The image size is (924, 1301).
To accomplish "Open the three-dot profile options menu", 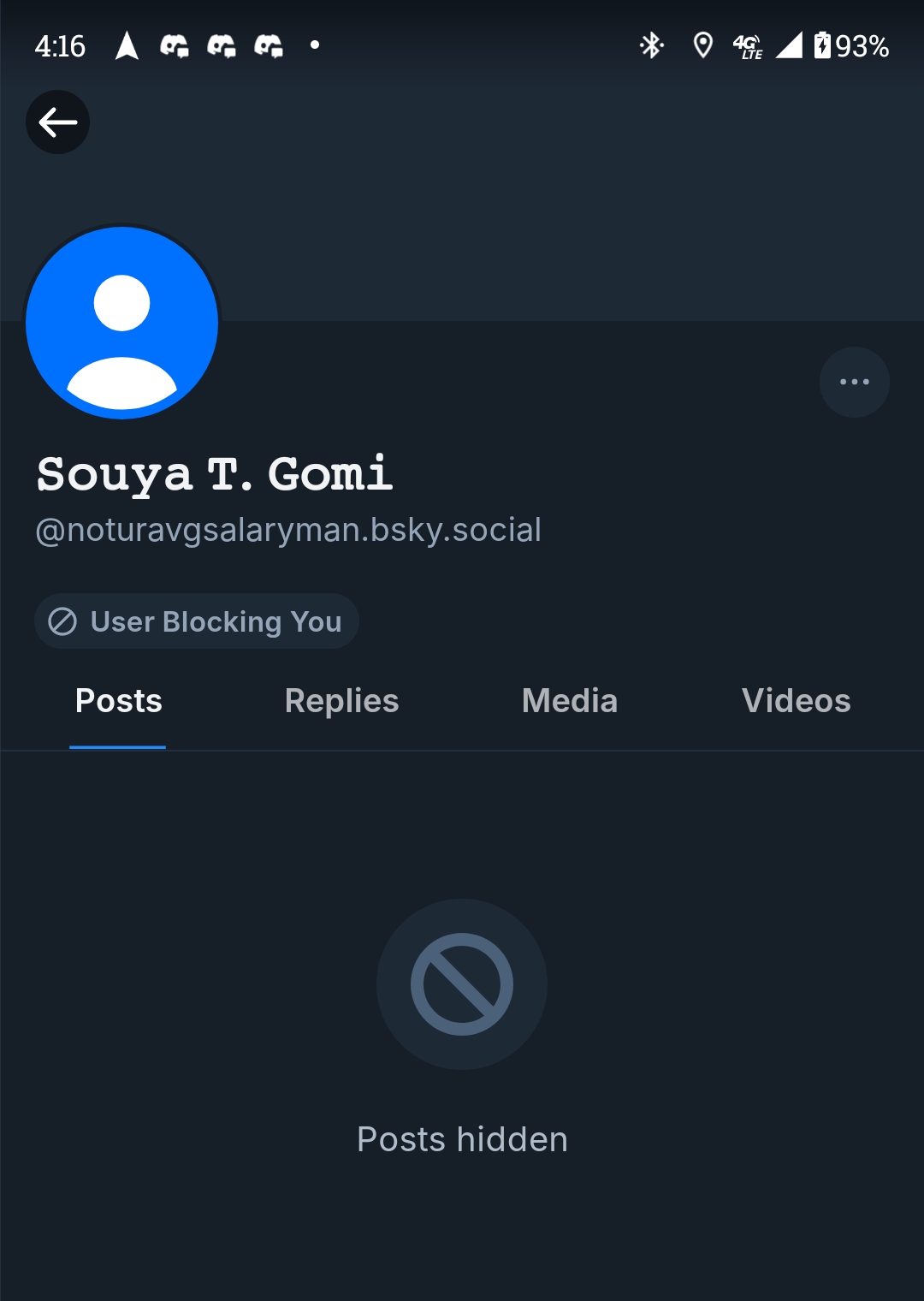I will point(854,382).
